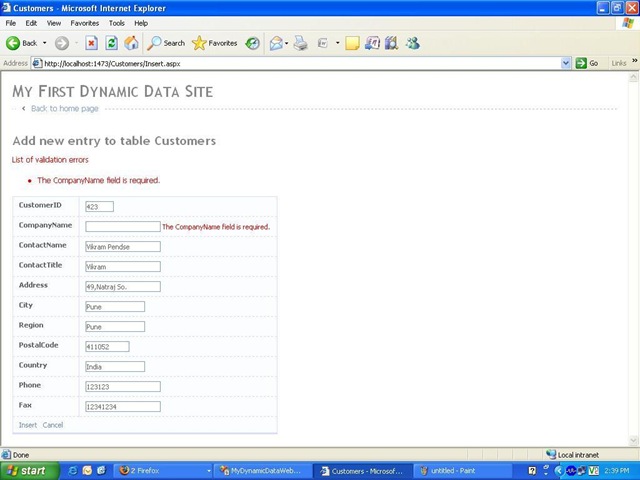The height and width of the screenshot is (480, 640).
Task: Click the Address input field
Action: (123, 287)
